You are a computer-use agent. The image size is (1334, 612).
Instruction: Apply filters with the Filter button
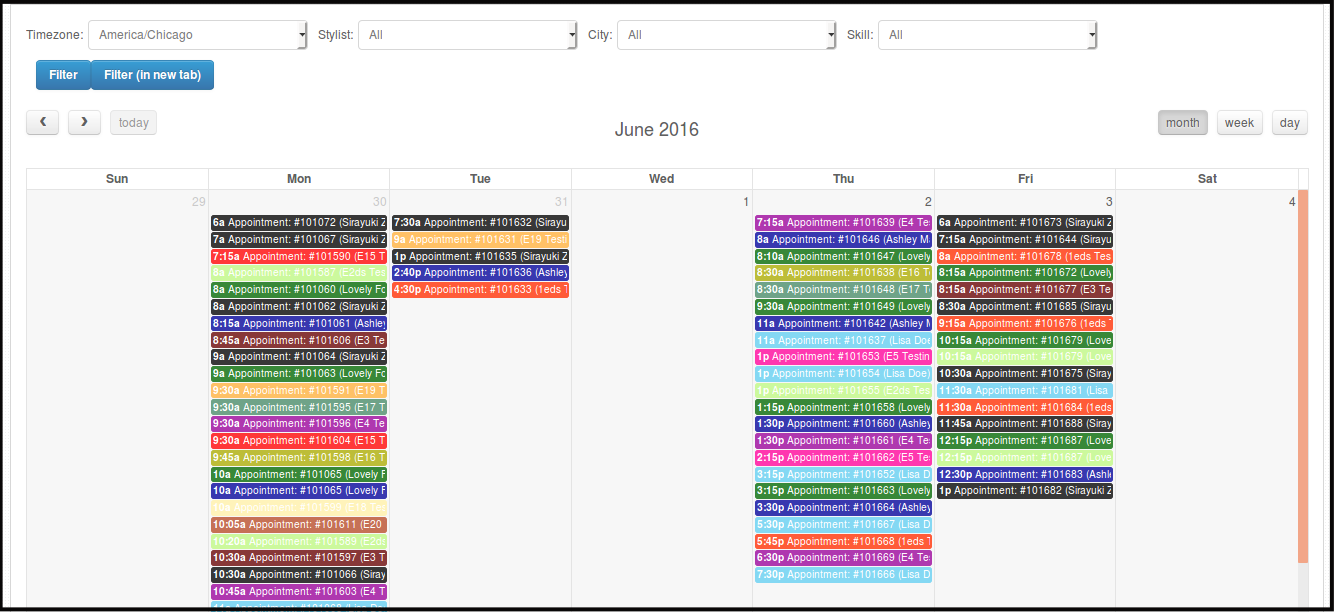pos(63,75)
